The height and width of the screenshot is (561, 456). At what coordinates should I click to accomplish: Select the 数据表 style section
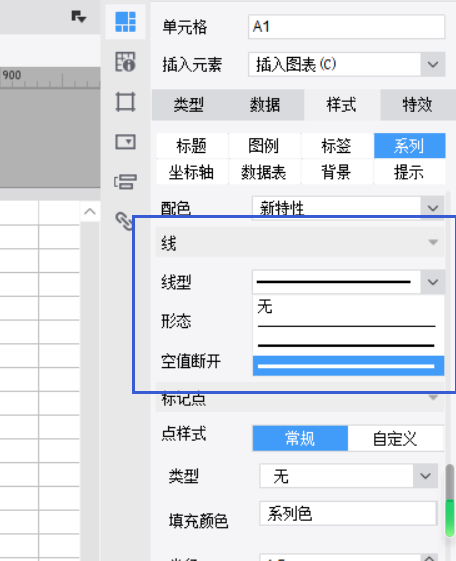[264, 172]
